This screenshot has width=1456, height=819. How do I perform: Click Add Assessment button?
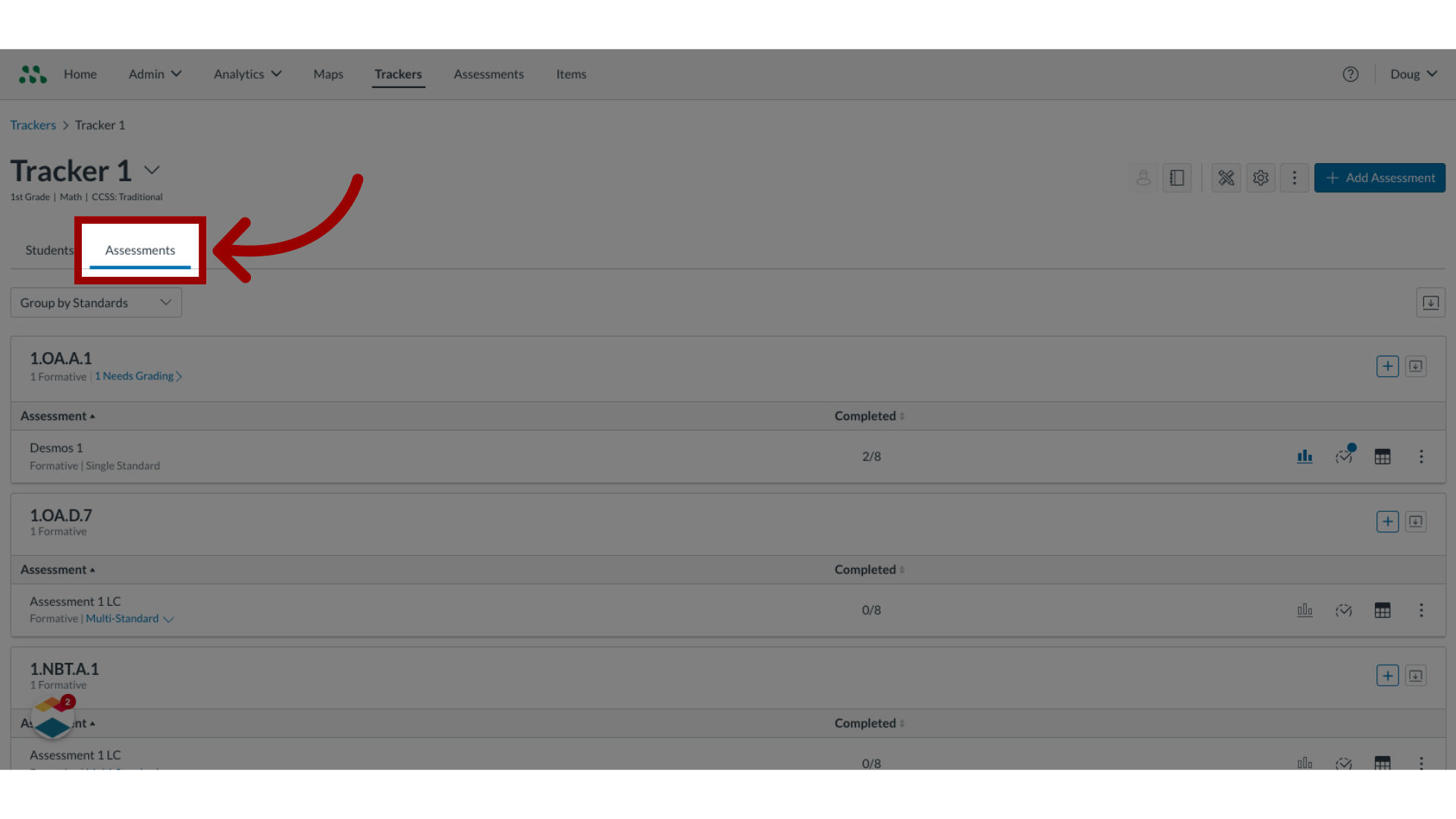point(1380,177)
